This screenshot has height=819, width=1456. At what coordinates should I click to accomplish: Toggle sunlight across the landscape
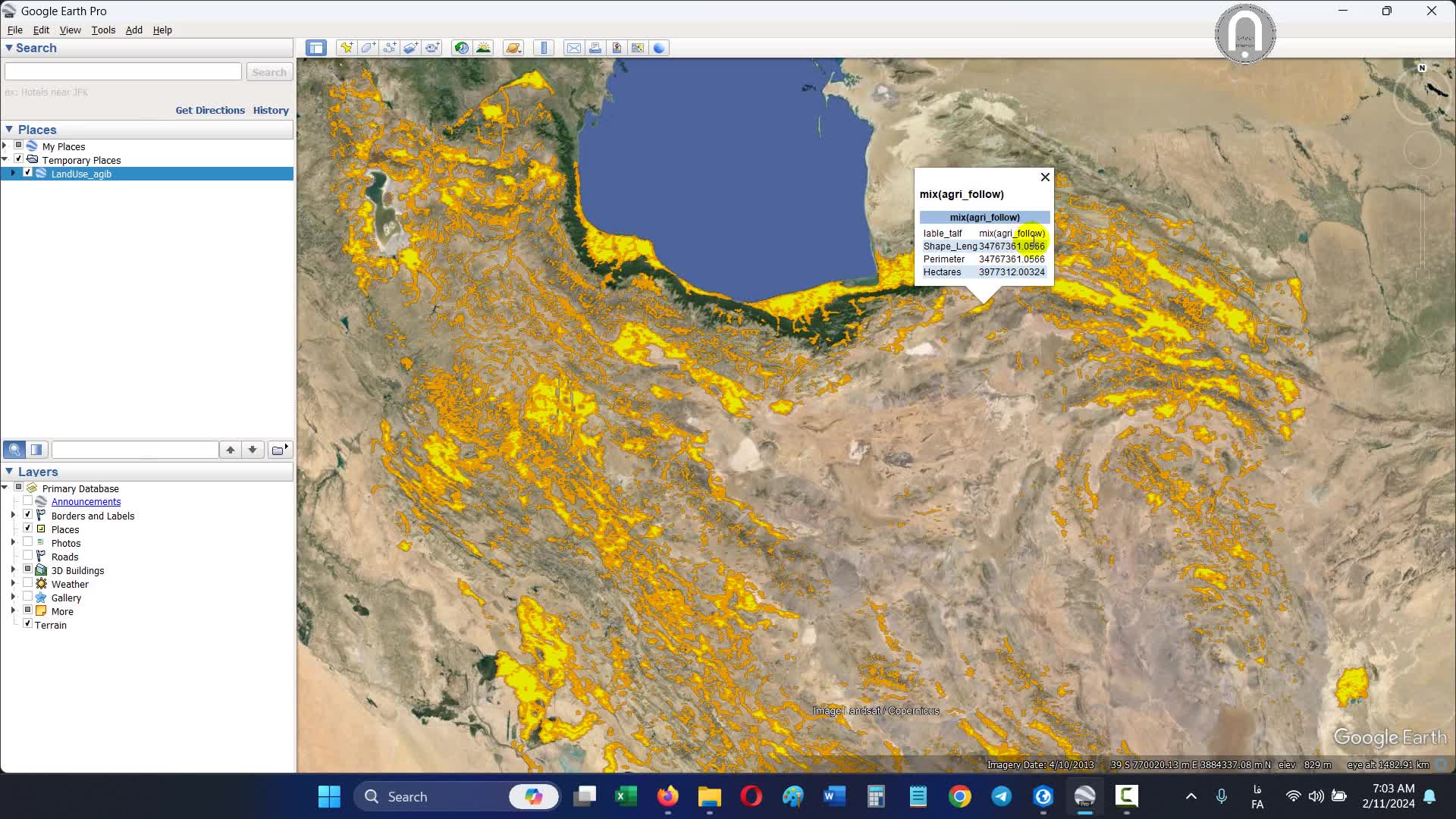click(x=483, y=48)
